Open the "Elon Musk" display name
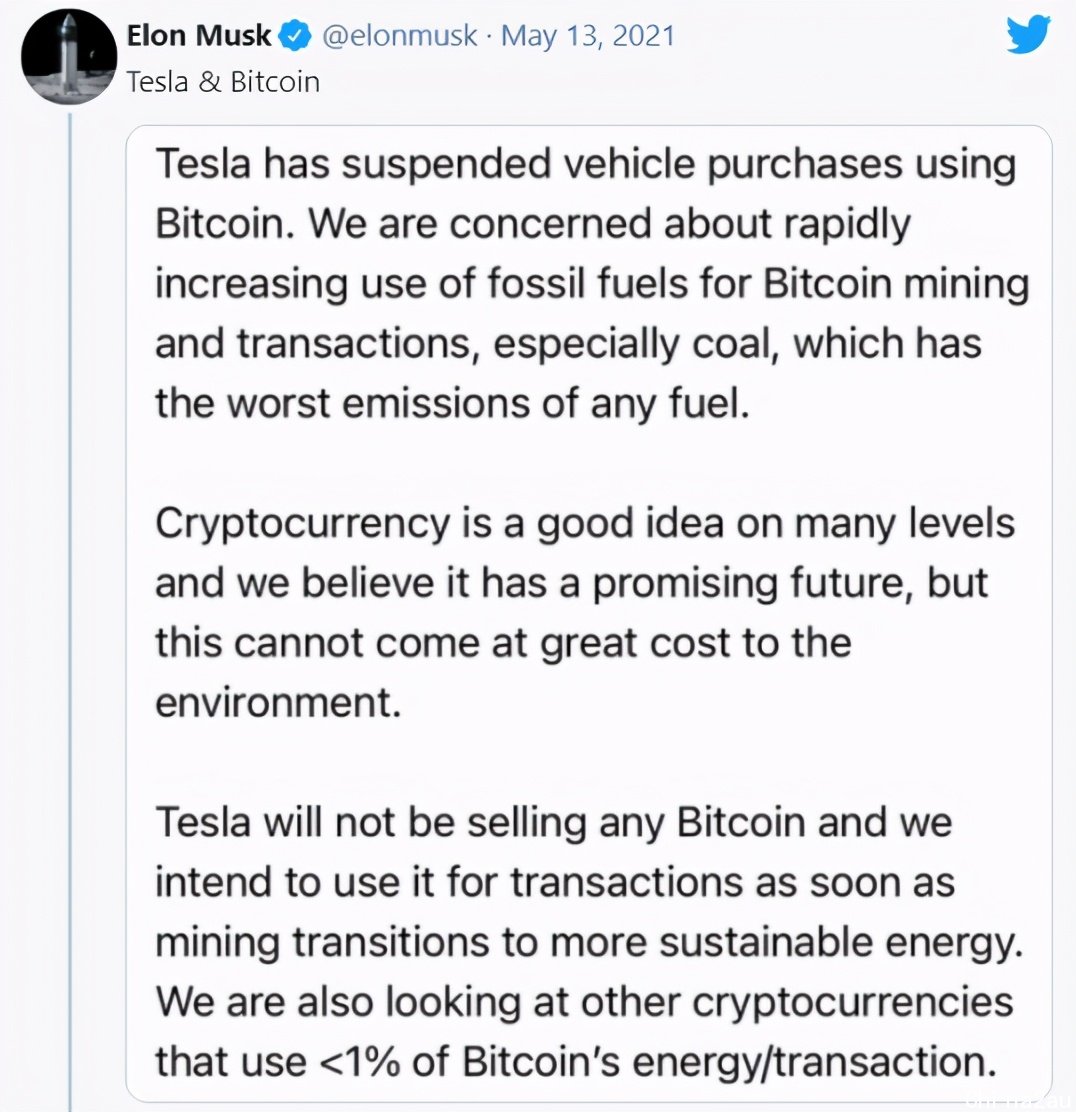The width and height of the screenshot is (1076, 1112). [x=199, y=35]
